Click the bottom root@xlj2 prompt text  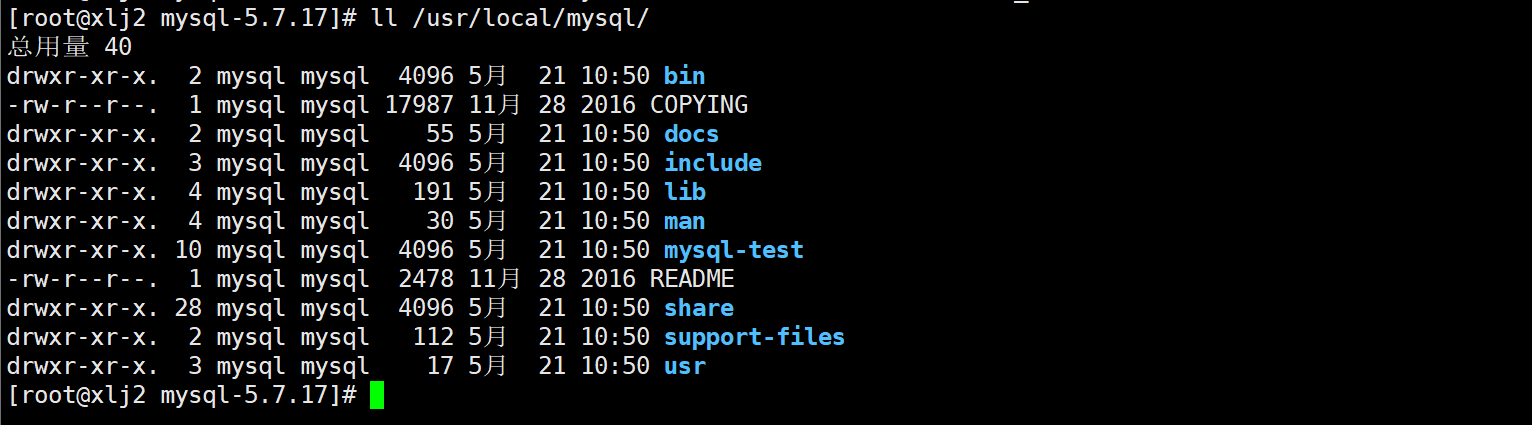182,395
